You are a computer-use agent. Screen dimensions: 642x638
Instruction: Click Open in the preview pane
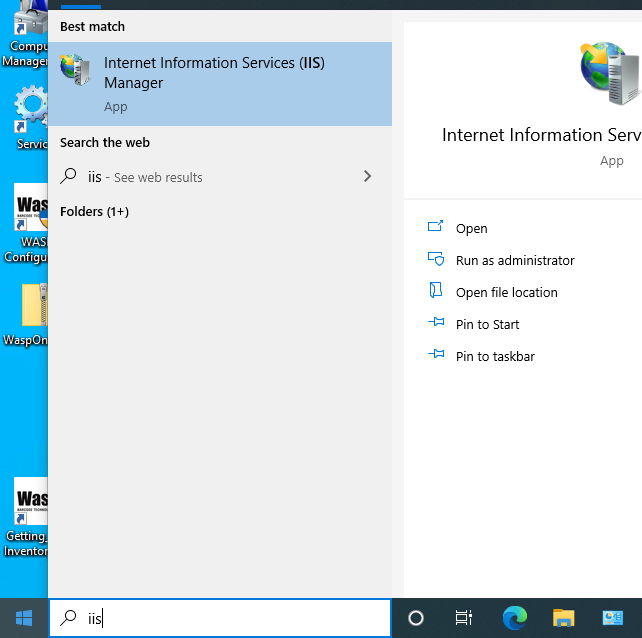(x=472, y=229)
